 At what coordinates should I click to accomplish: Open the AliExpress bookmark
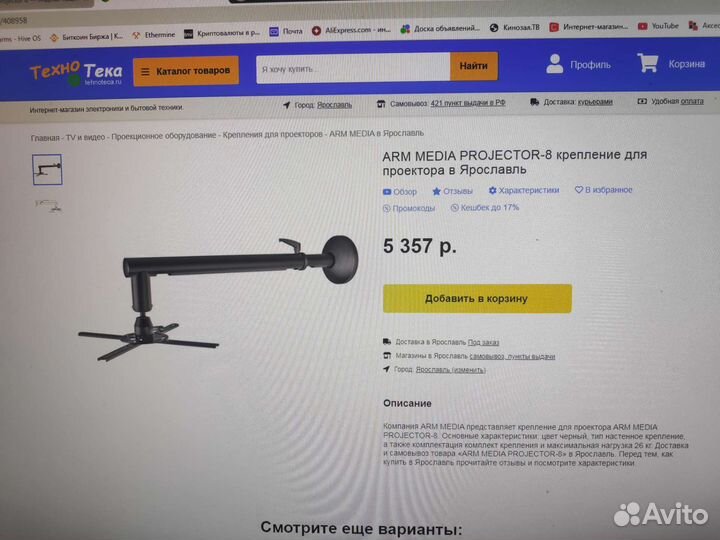coord(352,30)
